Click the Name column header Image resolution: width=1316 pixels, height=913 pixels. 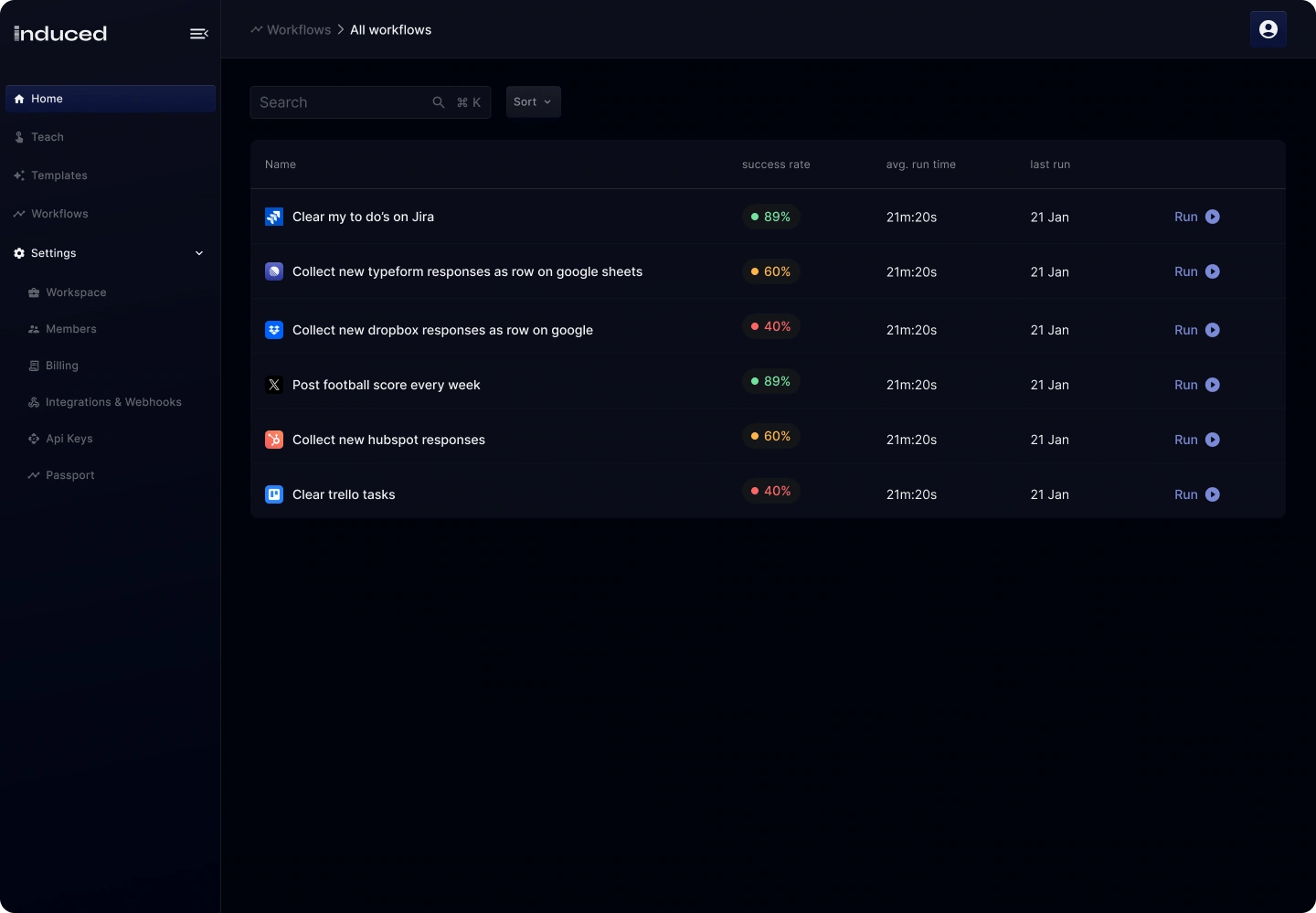coord(281,165)
